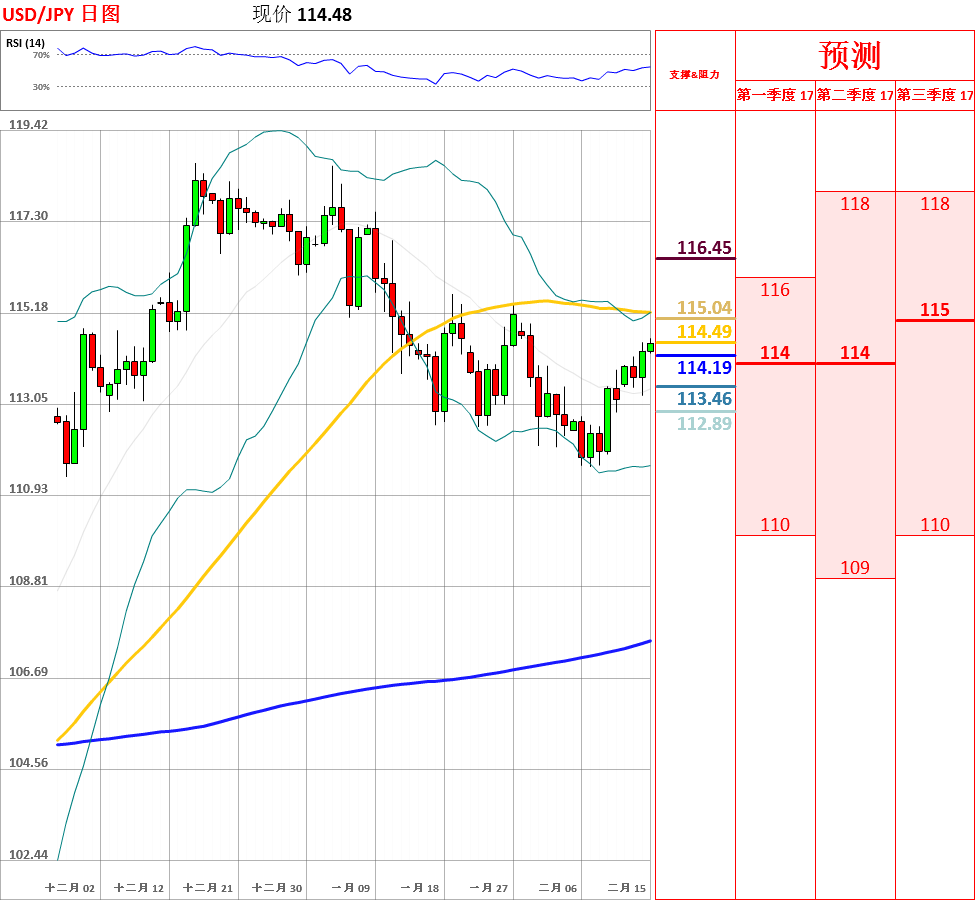975x900 pixels.
Task: Select the 第三季度 17 column header
Action: [x=935, y=95]
